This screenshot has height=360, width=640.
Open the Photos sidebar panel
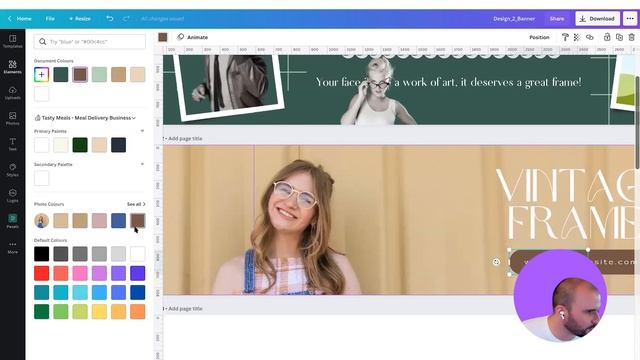tap(12, 118)
